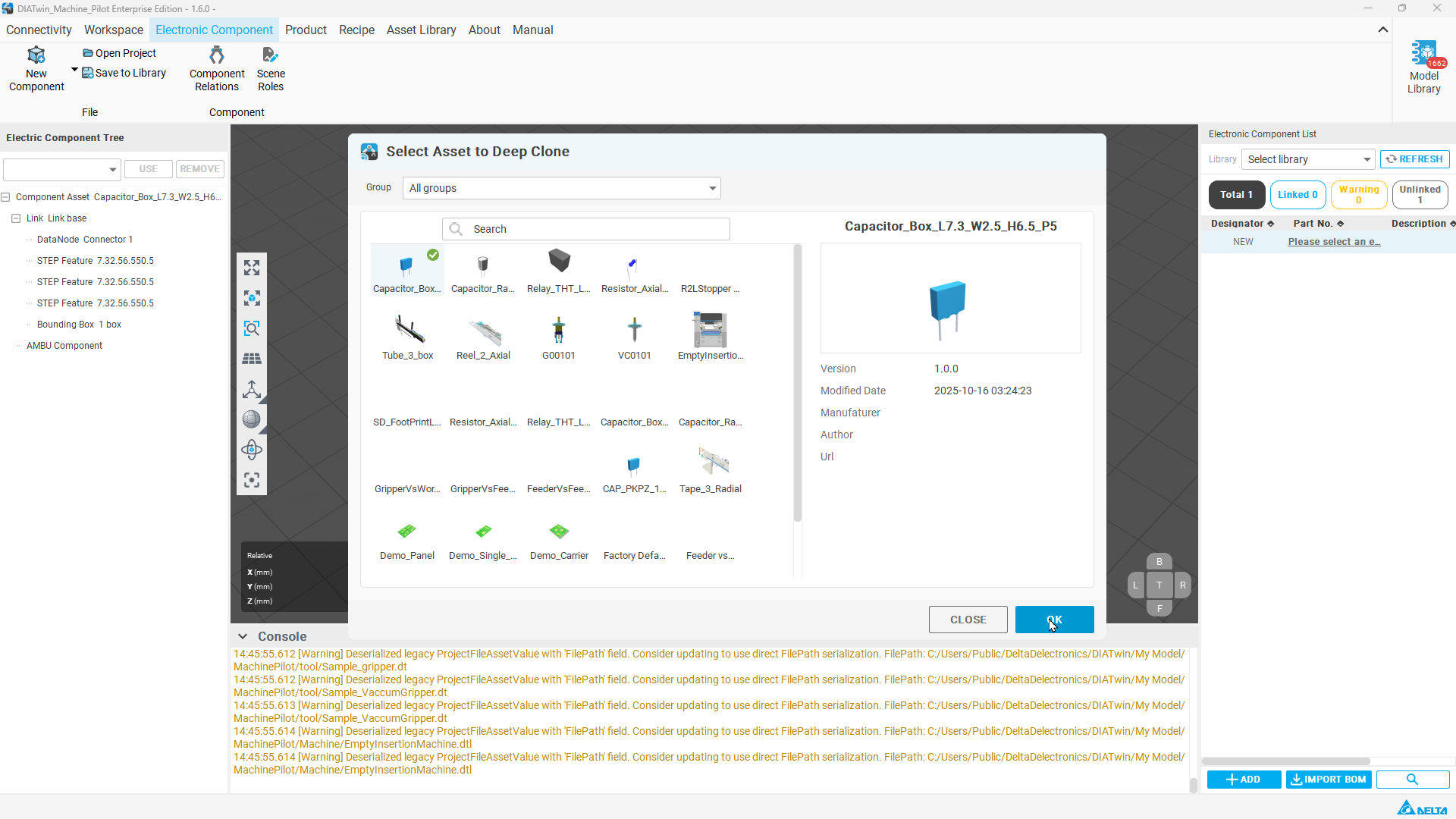Open the Group dropdown showing All groups
The height and width of the screenshot is (819, 1456).
[x=562, y=188]
